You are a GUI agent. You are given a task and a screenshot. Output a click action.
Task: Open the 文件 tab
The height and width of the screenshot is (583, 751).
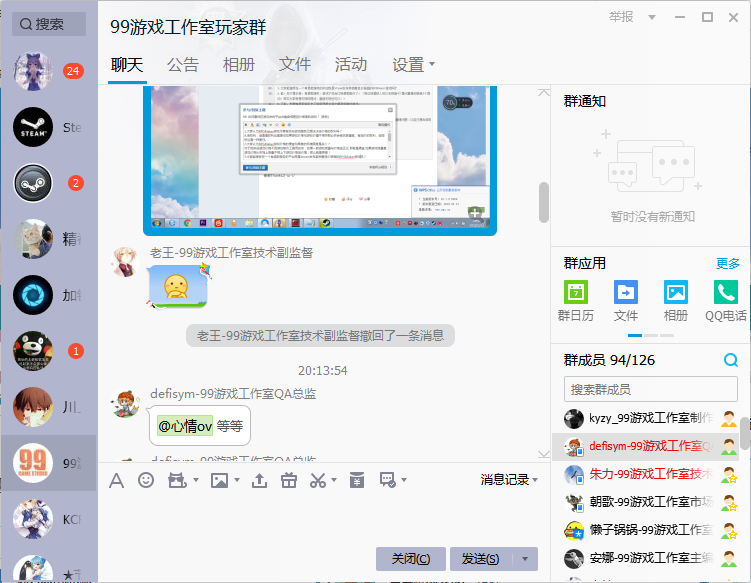pyautogui.click(x=295, y=65)
